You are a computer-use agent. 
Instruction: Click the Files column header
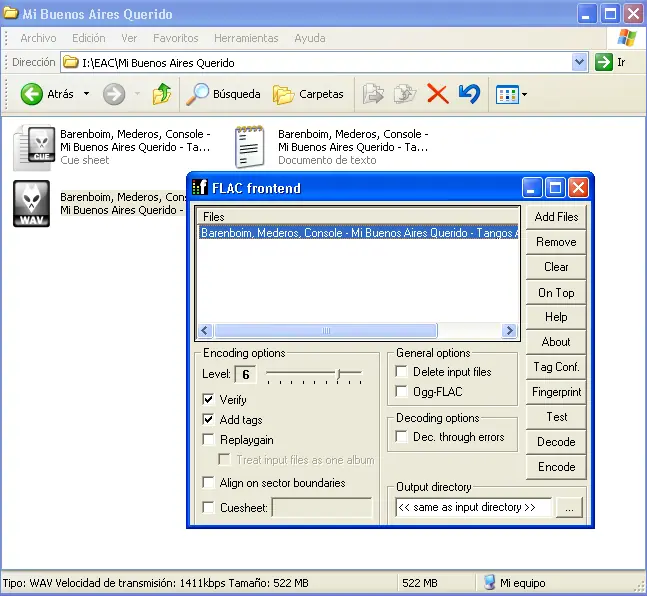point(358,217)
